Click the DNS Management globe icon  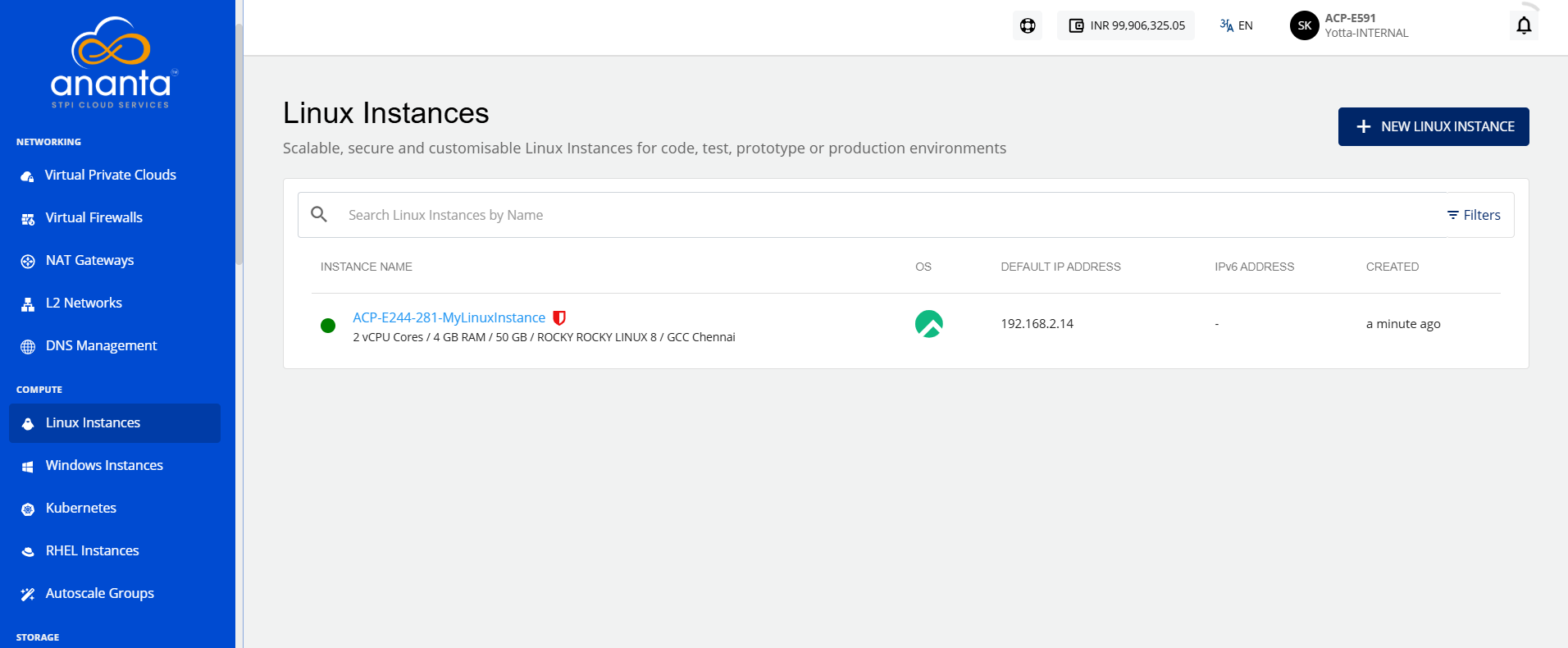[28, 346]
